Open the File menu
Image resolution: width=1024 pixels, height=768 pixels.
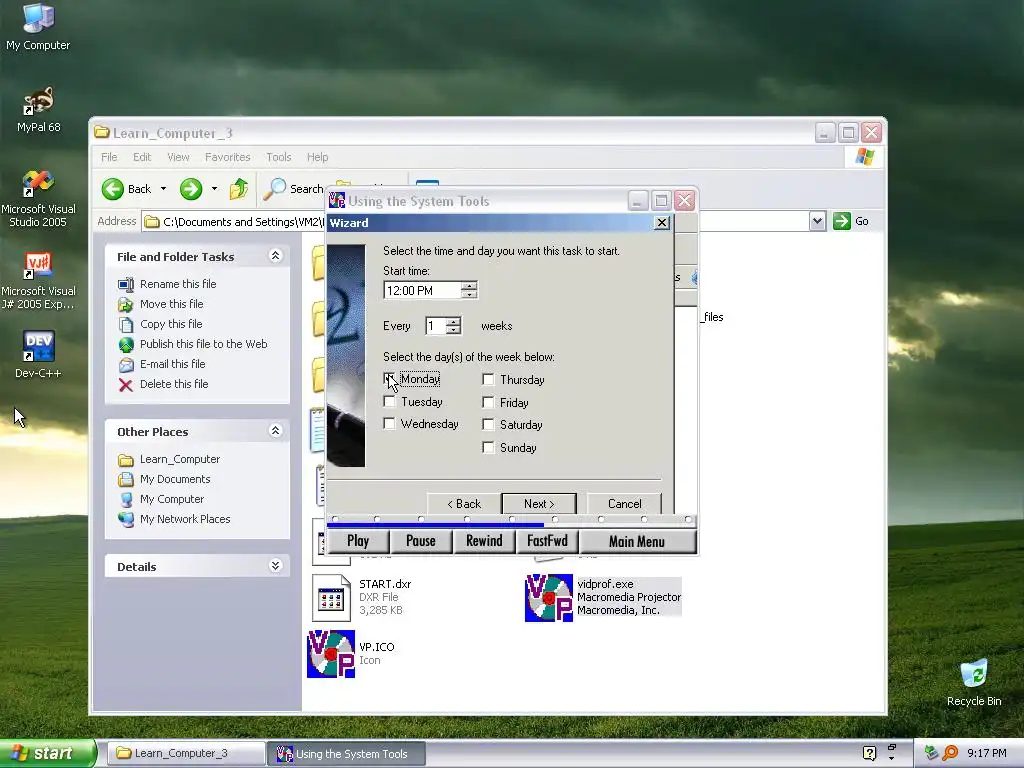(109, 157)
